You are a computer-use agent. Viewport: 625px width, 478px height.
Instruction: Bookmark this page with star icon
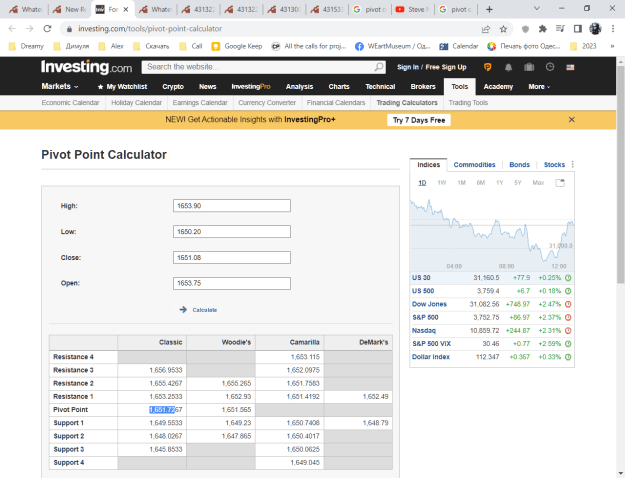coord(503,29)
